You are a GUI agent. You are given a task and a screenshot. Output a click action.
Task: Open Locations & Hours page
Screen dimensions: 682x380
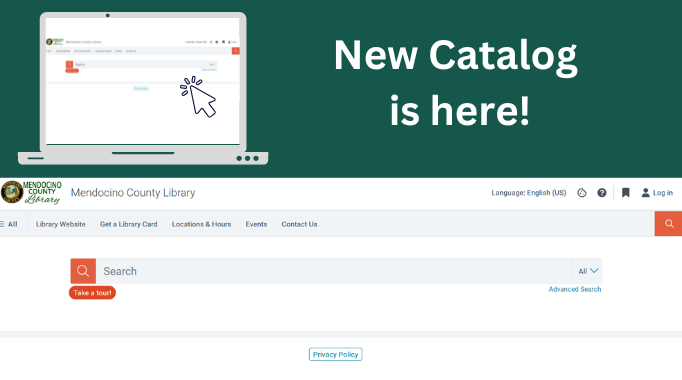pos(201,224)
